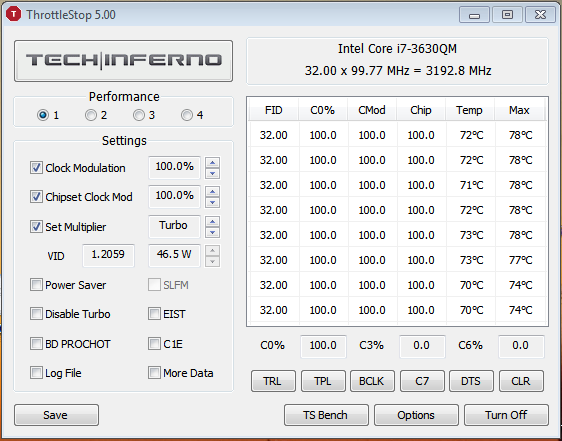Viewport: 562px width, 441px height.
Task: Click the C0% 100.0 summary field
Action: click(x=323, y=346)
